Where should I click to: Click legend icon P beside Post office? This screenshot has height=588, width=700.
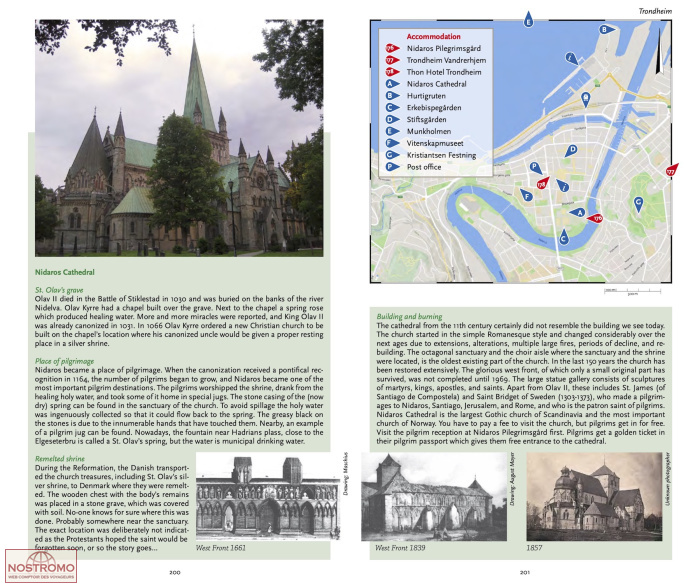click(392, 167)
